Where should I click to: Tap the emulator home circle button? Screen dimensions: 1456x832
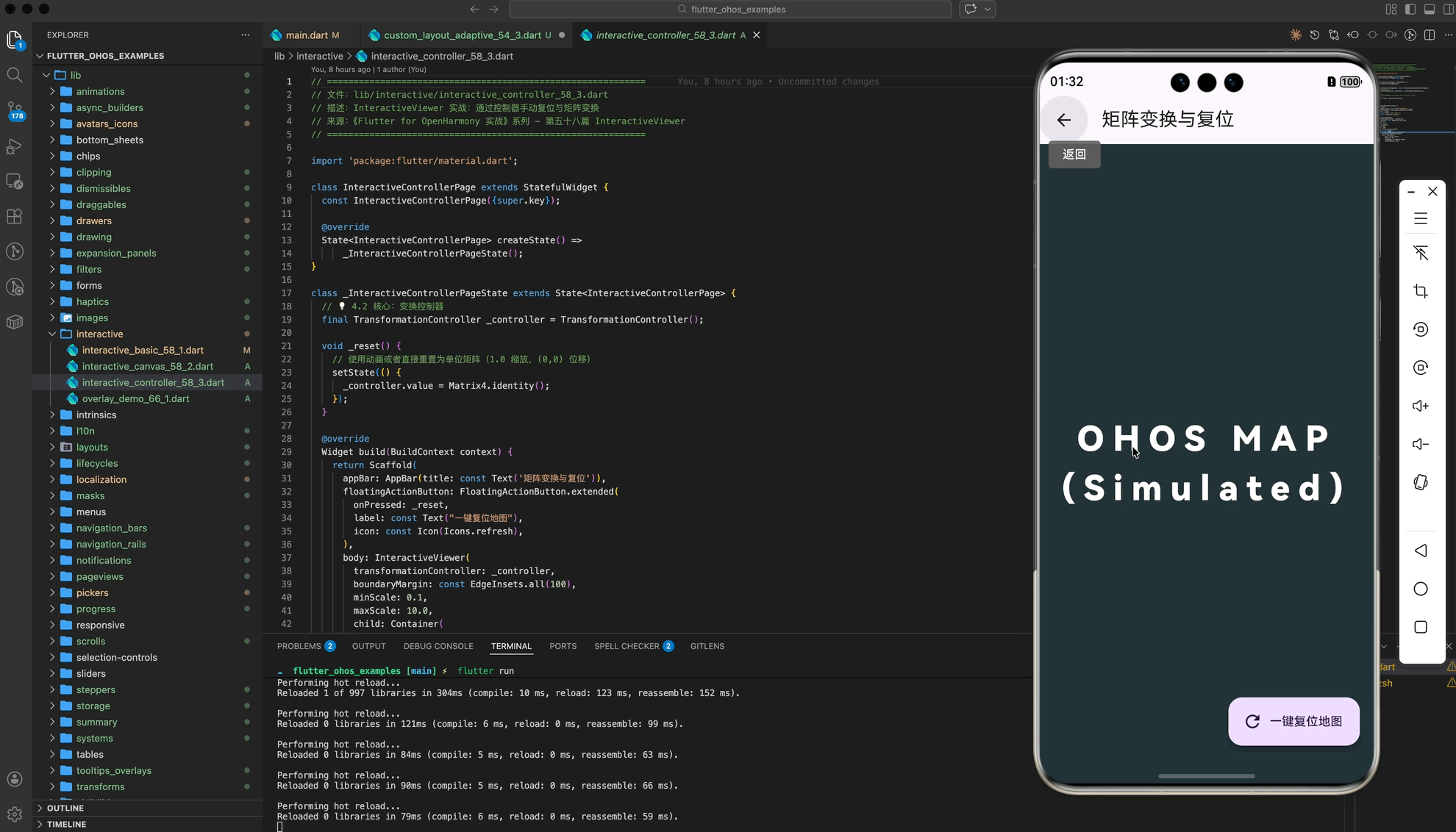1420,589
